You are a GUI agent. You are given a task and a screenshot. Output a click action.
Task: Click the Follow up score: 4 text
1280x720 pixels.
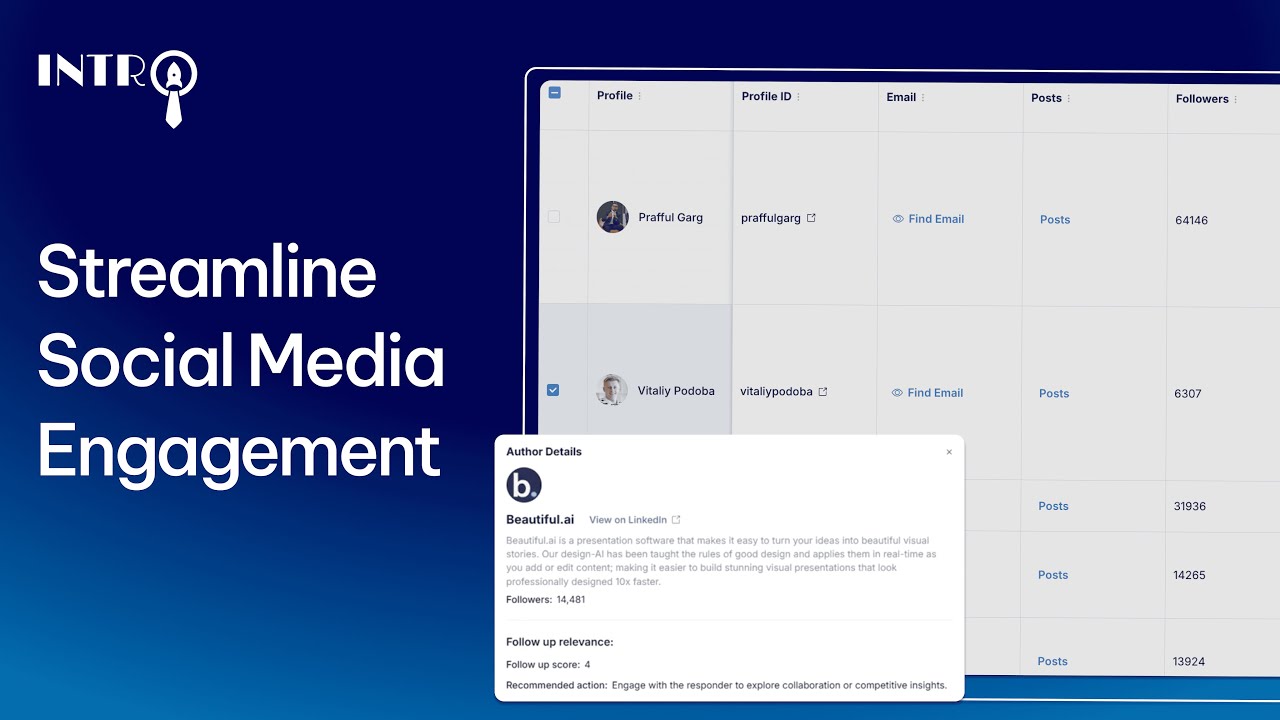click(x=548, y=665)
